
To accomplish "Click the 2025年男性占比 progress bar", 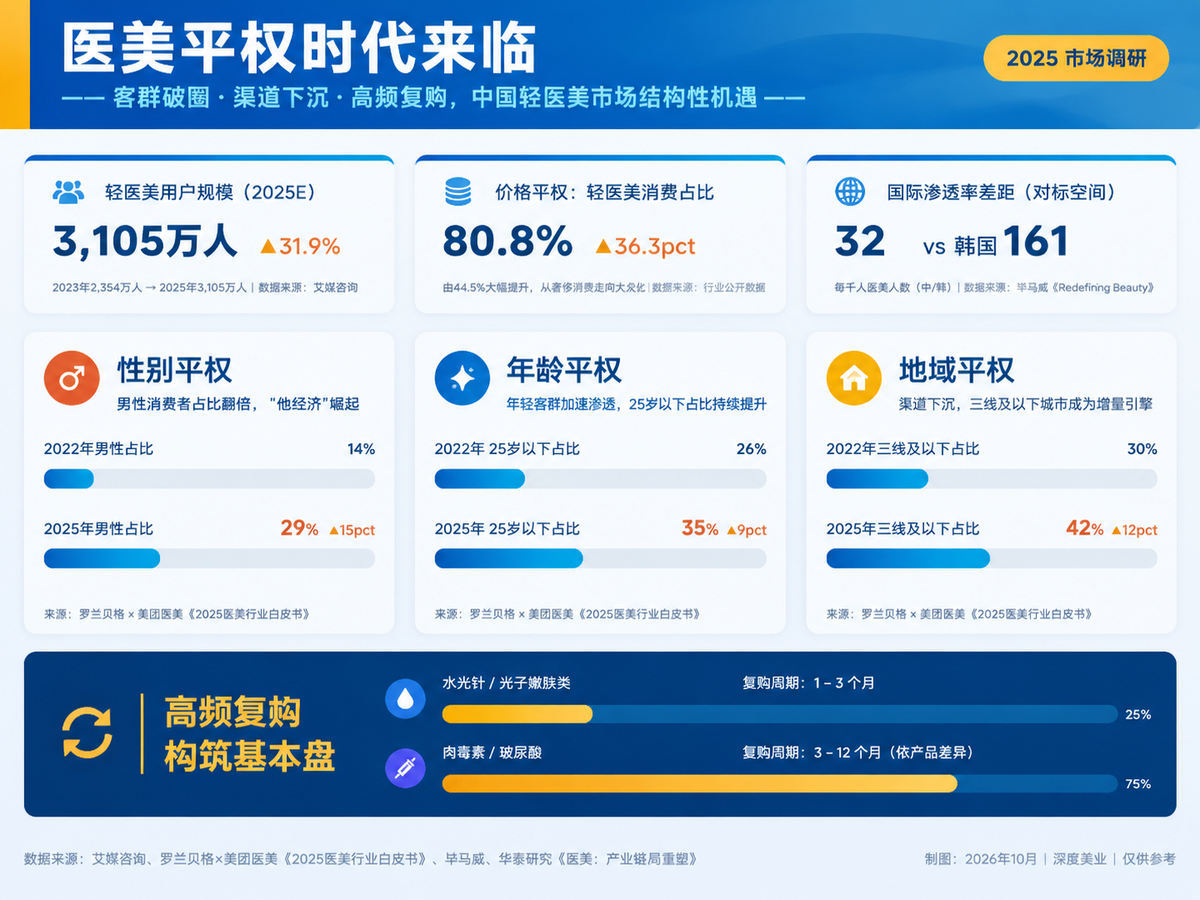I will pyautogui.click(x=209, y=558).
